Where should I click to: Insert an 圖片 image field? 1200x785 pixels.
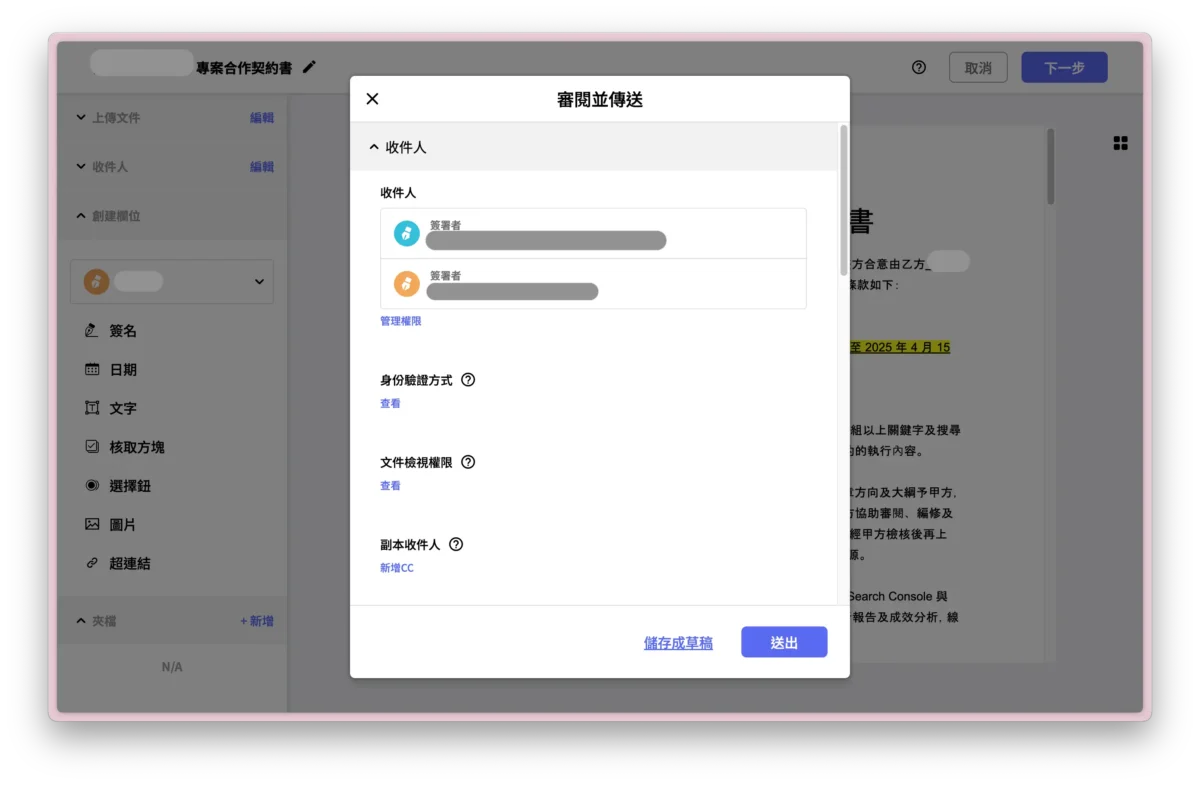click(122, 524)
